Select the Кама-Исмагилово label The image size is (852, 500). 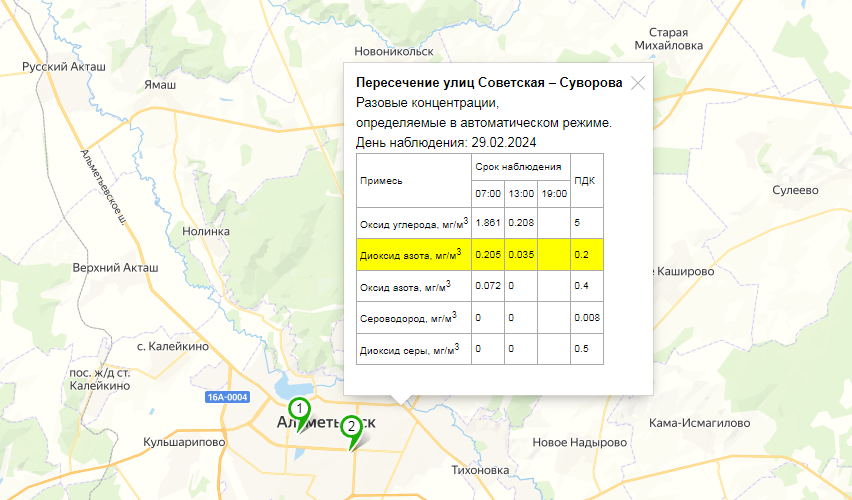[699, 423]
